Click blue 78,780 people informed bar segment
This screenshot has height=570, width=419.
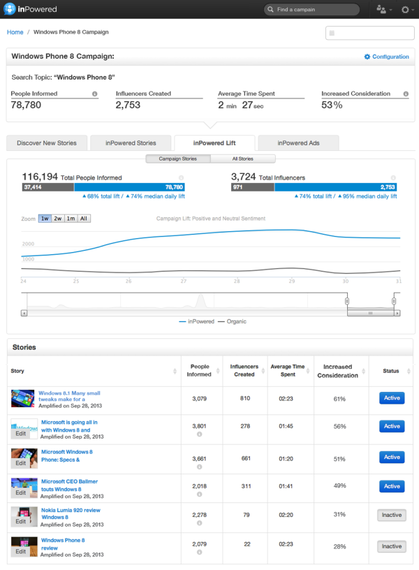(129, 187)
